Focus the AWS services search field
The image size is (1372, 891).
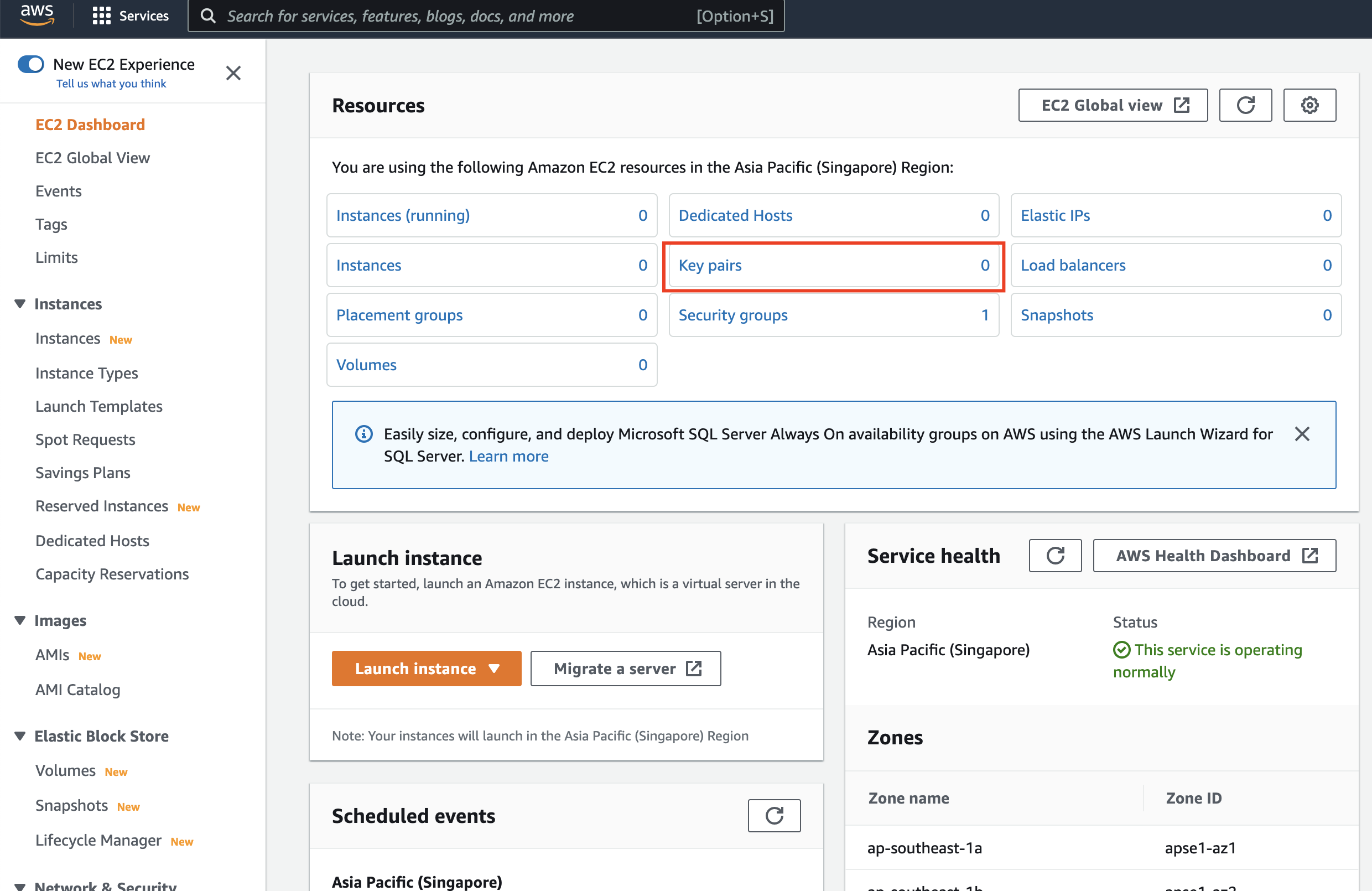486,16
